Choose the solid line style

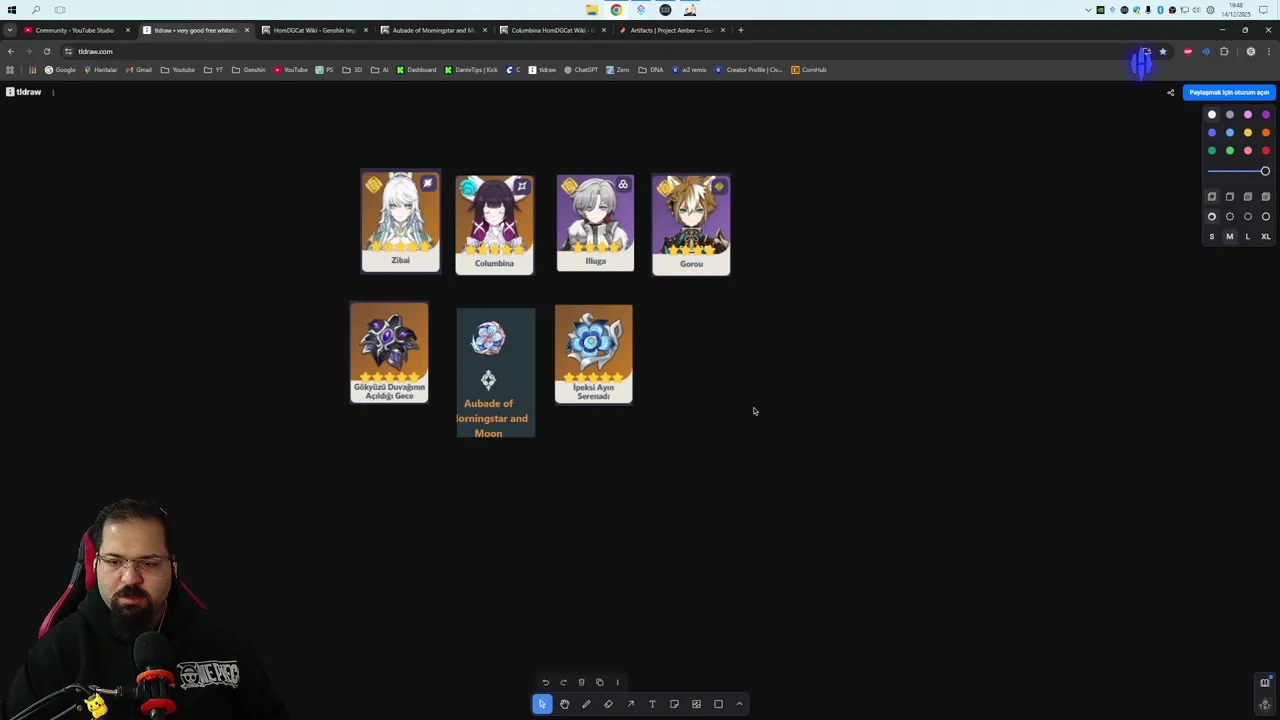[1266, 217]
